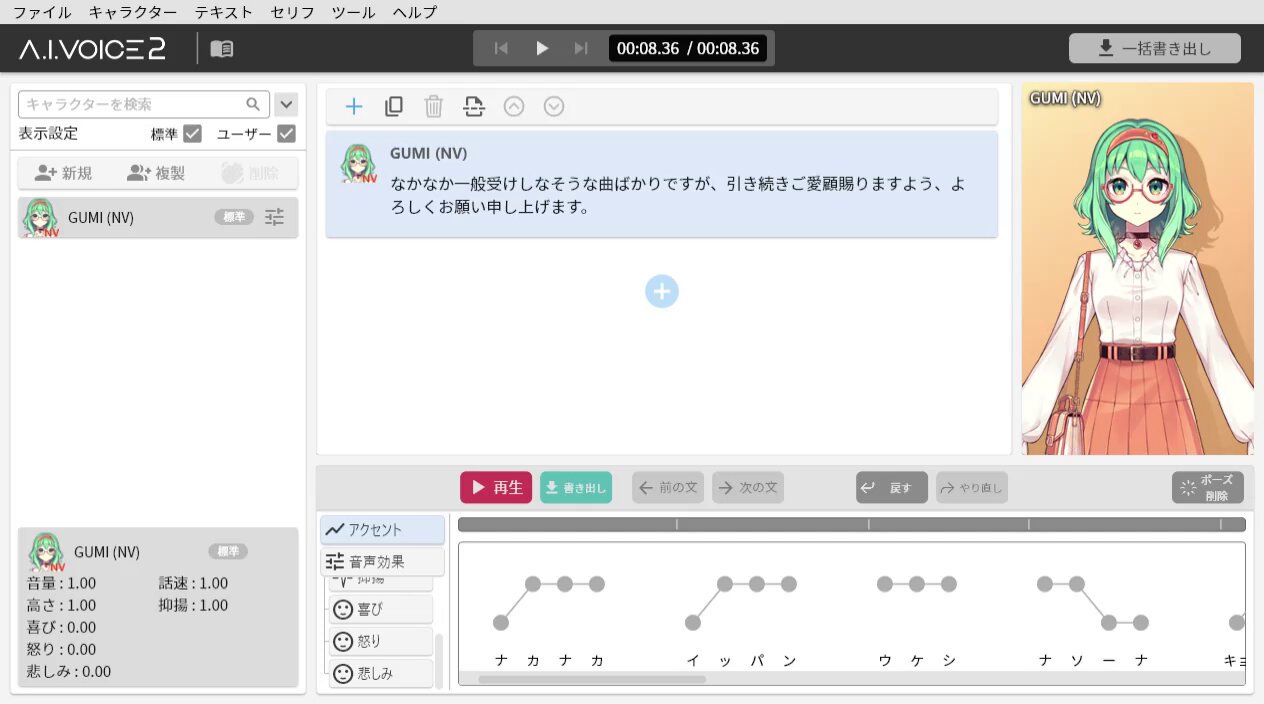The height and width of the screenshot is (704, 1264).
Task: Expand the dropdown next to search field
Action: [286, 104]
